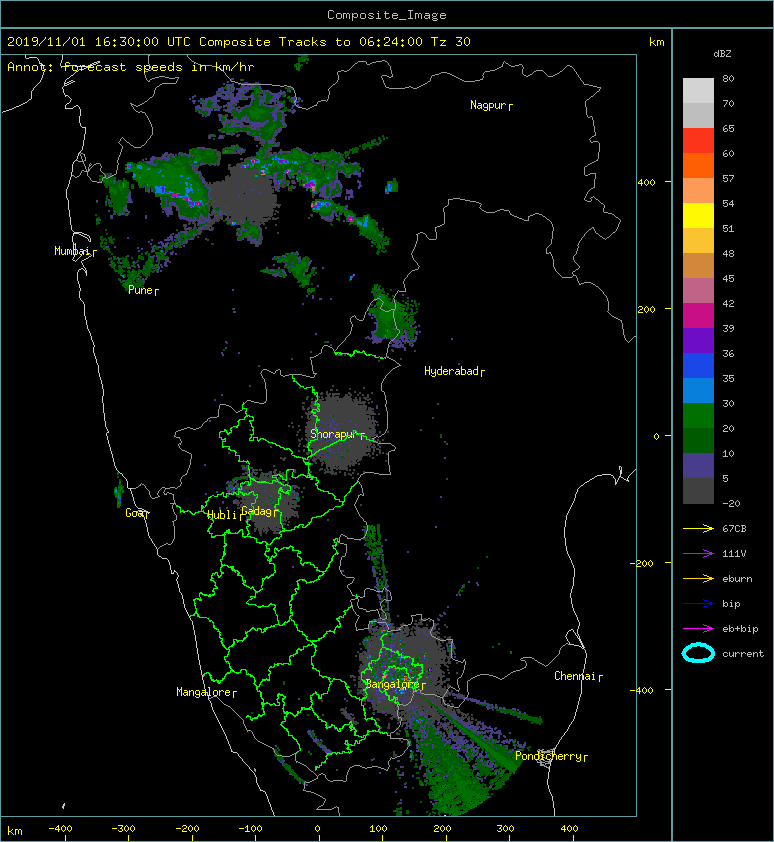
Task: Click the purple 111V arrow legend icon
Action: tap(698, 554)
